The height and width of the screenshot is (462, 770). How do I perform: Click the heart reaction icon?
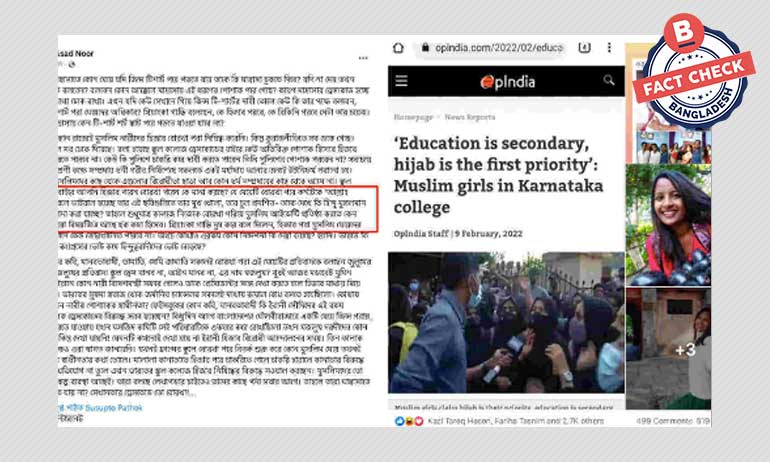pos(418,421)
